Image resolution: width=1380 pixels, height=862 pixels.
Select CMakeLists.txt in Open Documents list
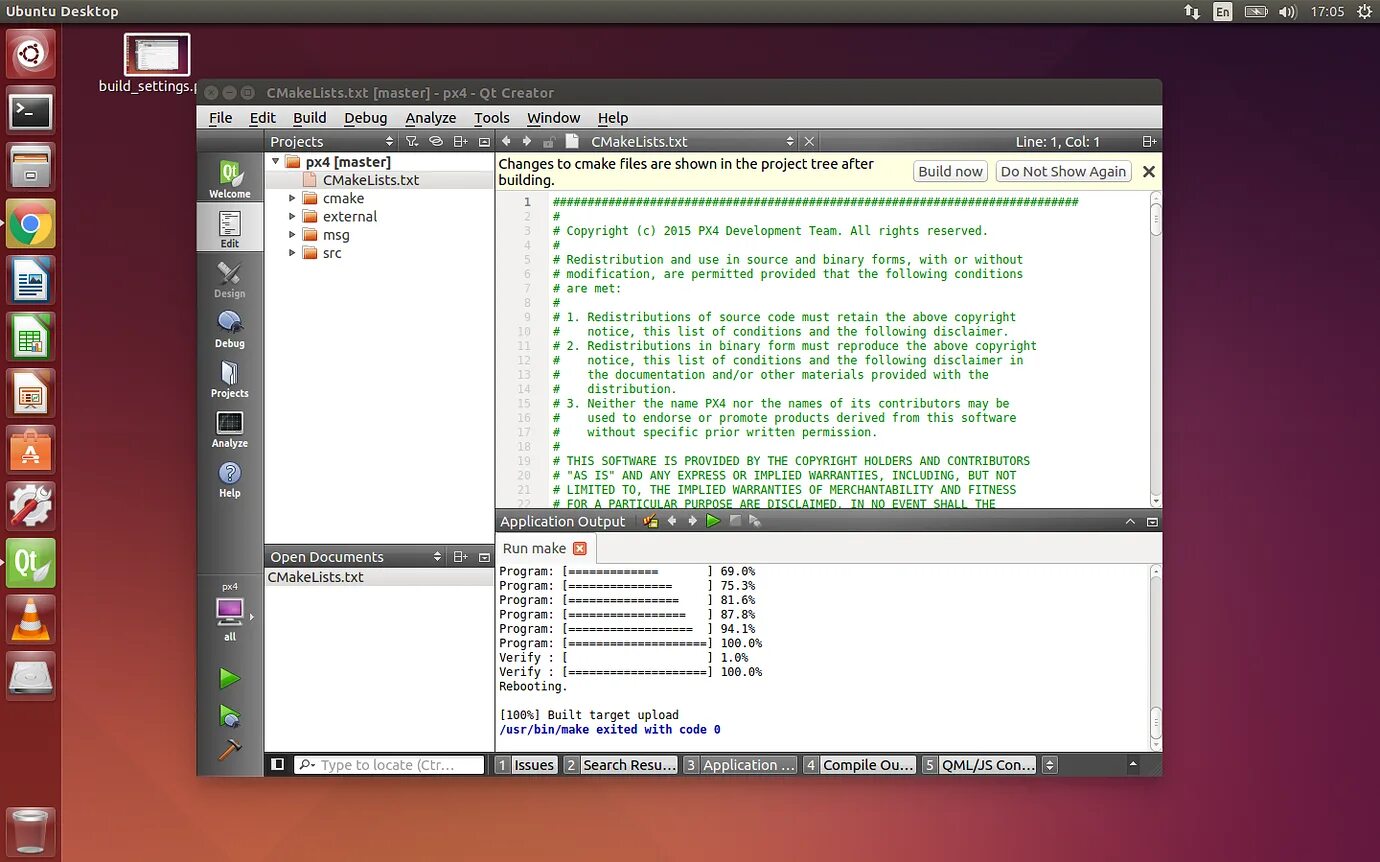tap(380, 577)
